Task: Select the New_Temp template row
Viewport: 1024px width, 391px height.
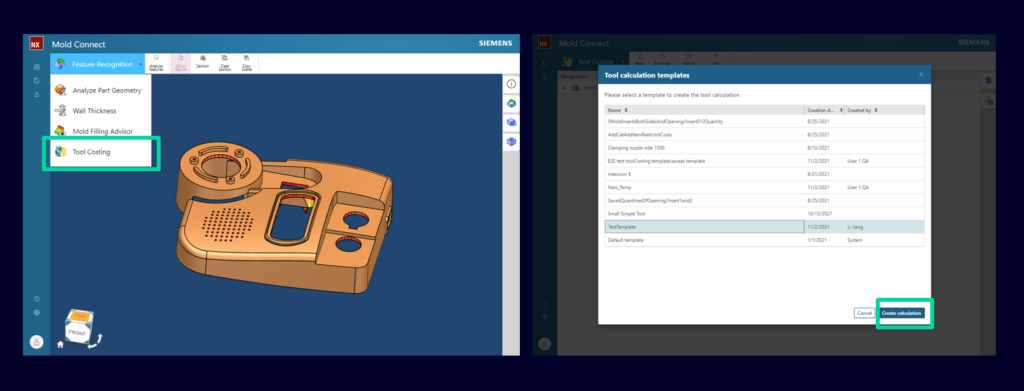Action: [764, 187]
